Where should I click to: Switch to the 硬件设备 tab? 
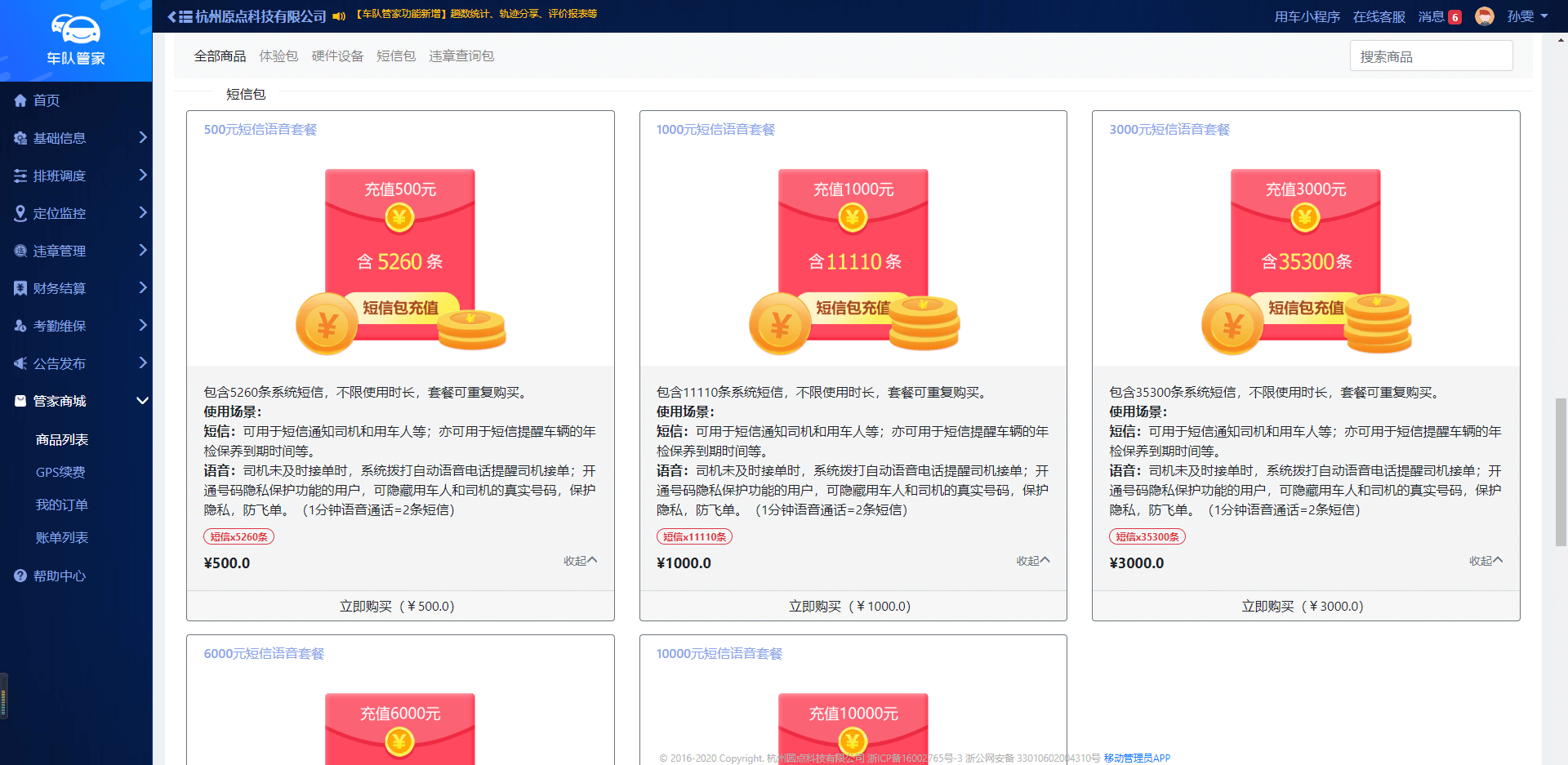click(337, 56)
